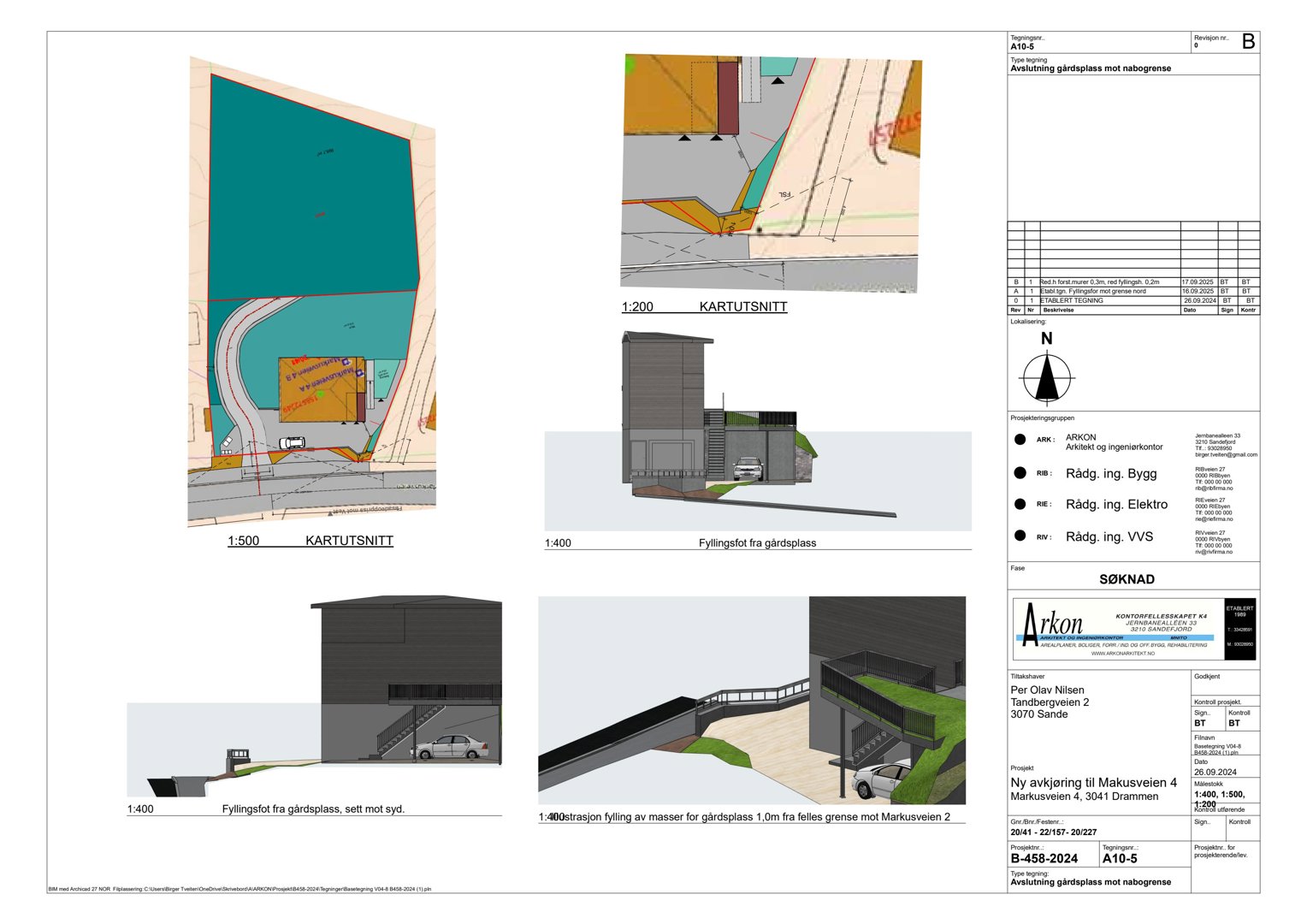The height and width of the screenshot is (924, 1307).
Task: Toggle the RIV bullet indicator
Action: (x=1020, y=536)
